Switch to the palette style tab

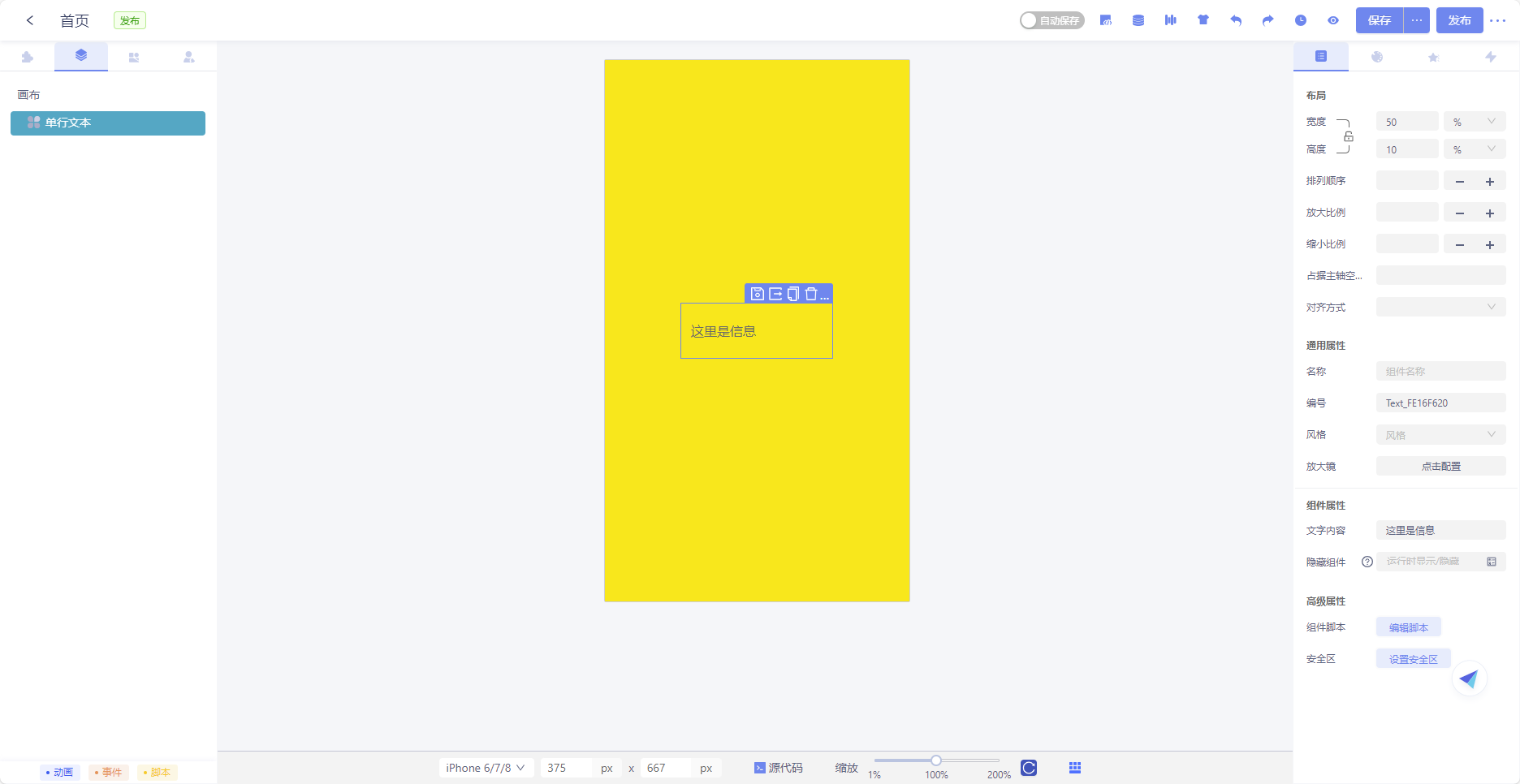1377,57
